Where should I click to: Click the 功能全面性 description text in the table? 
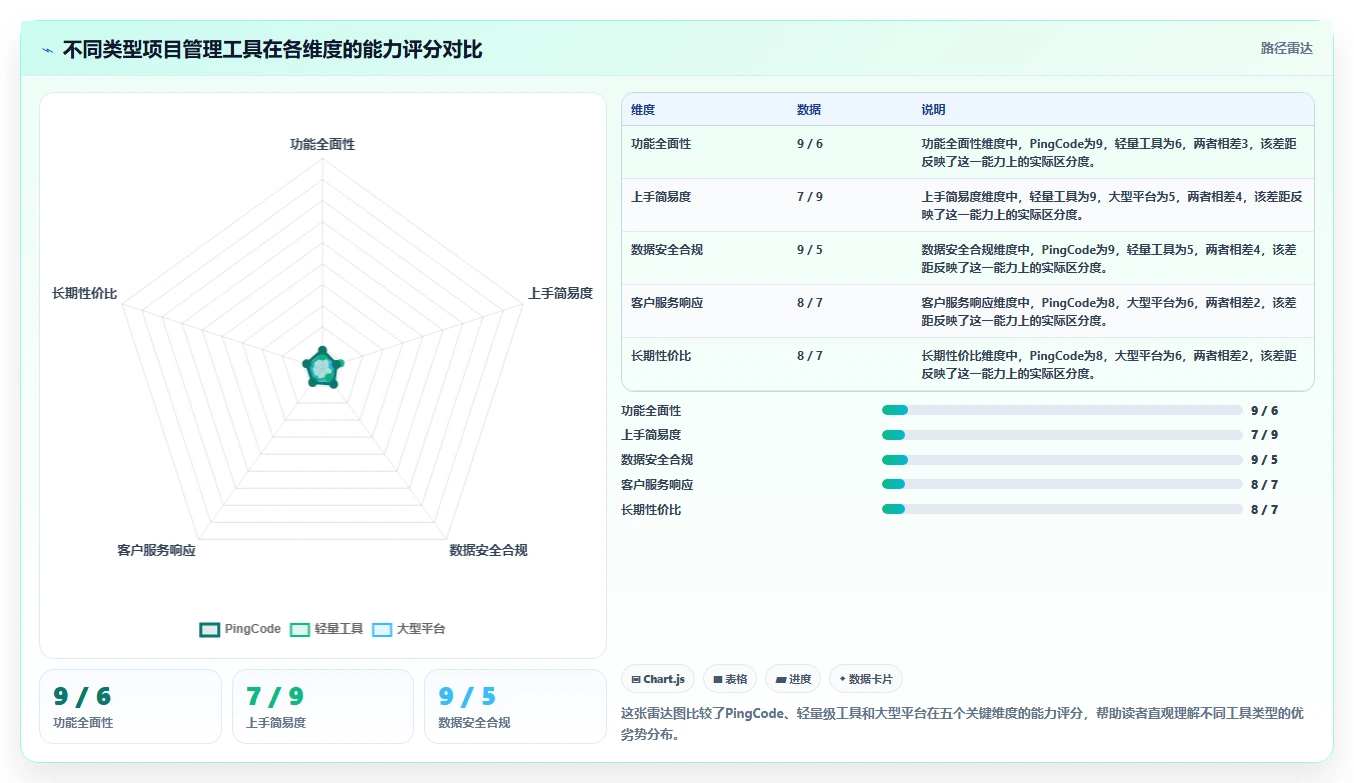click(x=1109, y=152)
